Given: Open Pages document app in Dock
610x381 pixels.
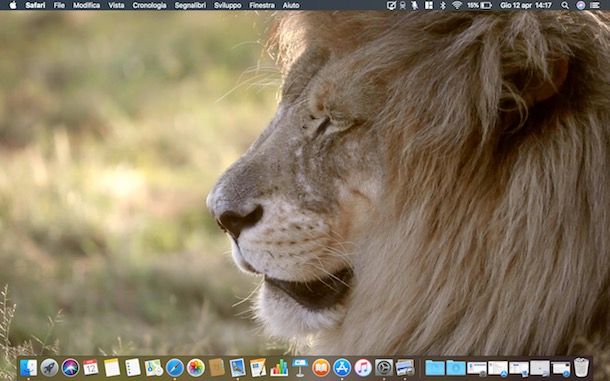Looking at the screenshot, I should point(258,368).
